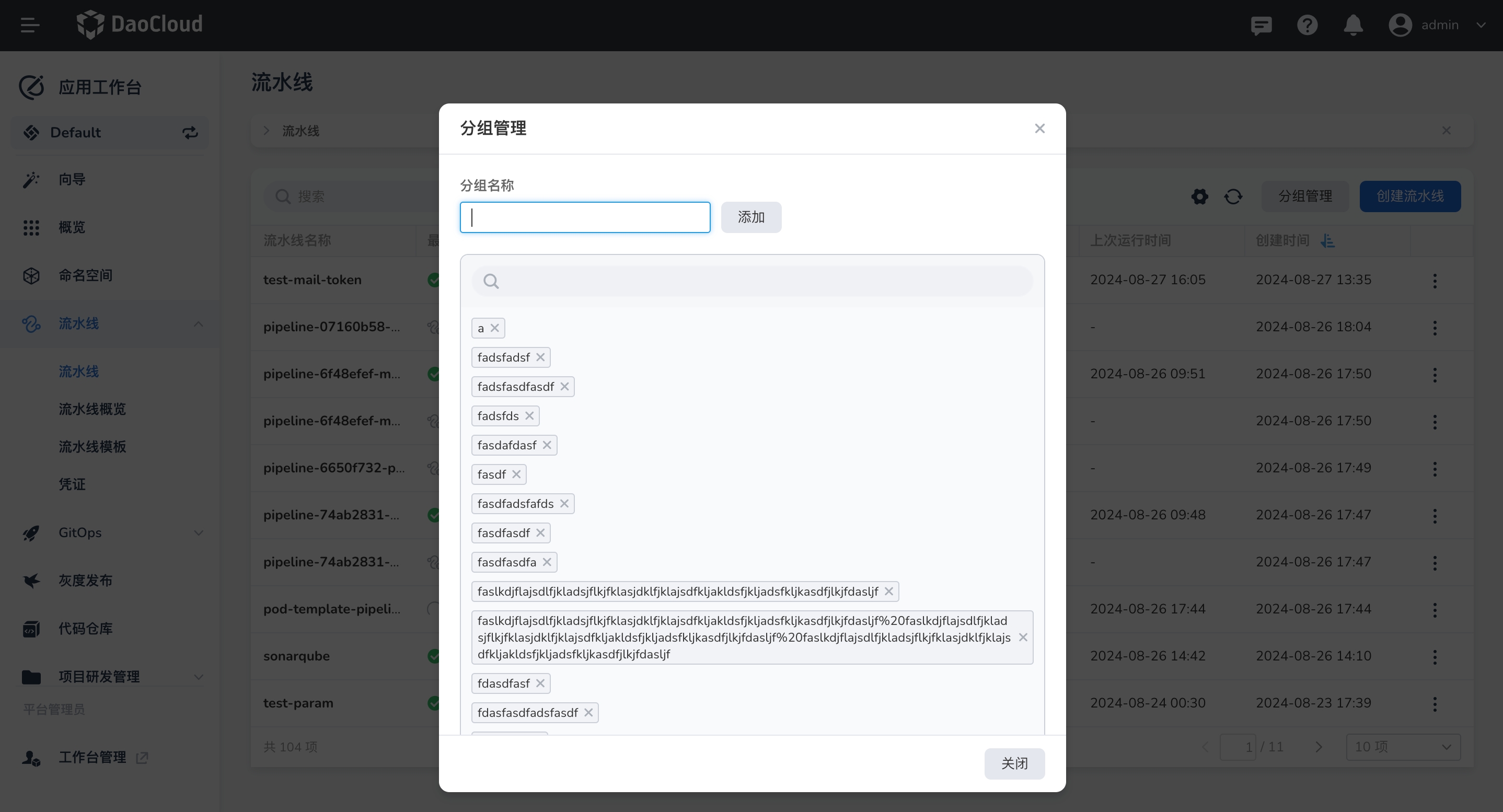Click the 添加 button
This screenshot has width=1503, height=812.
pyautogui.click(x=751, y=217)
